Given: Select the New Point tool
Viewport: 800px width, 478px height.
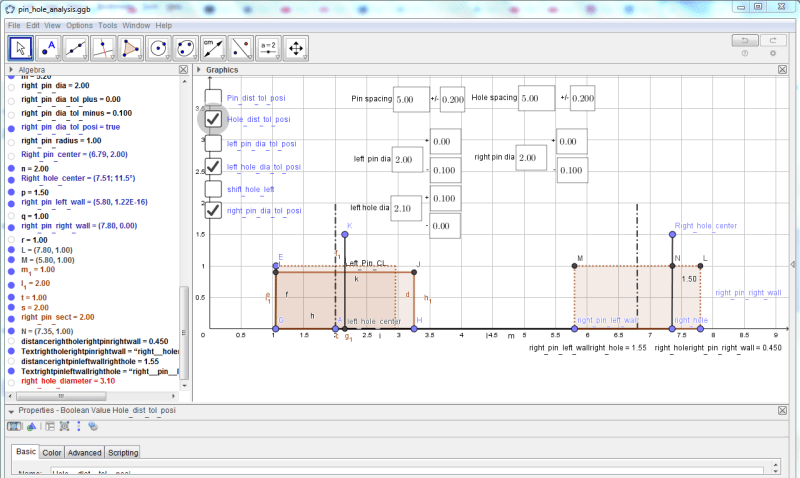Looking at the screenshot, I should click(x=48, y=48).
